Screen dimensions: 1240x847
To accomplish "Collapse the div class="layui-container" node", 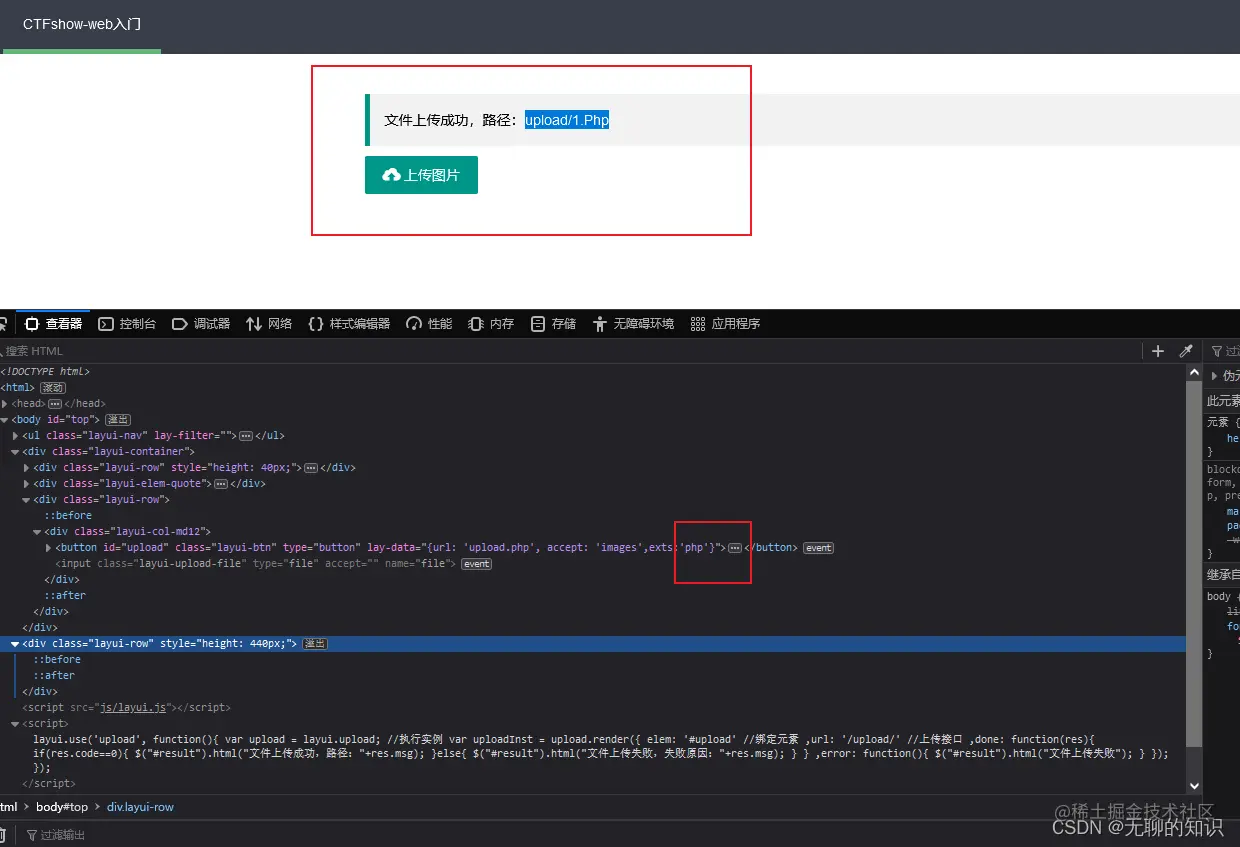I will [16, 452].
